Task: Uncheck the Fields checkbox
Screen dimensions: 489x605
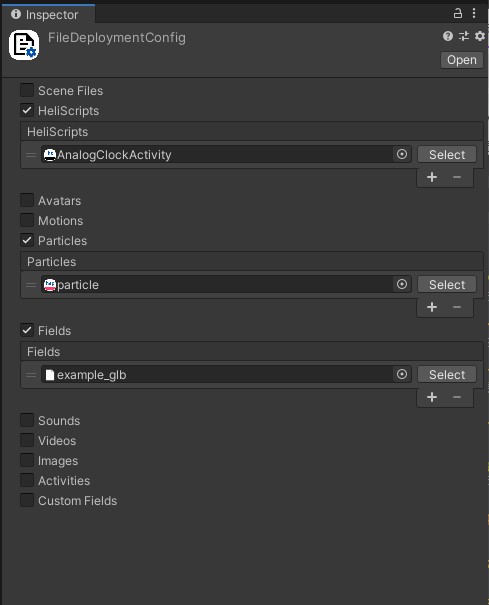Action: 27,330
